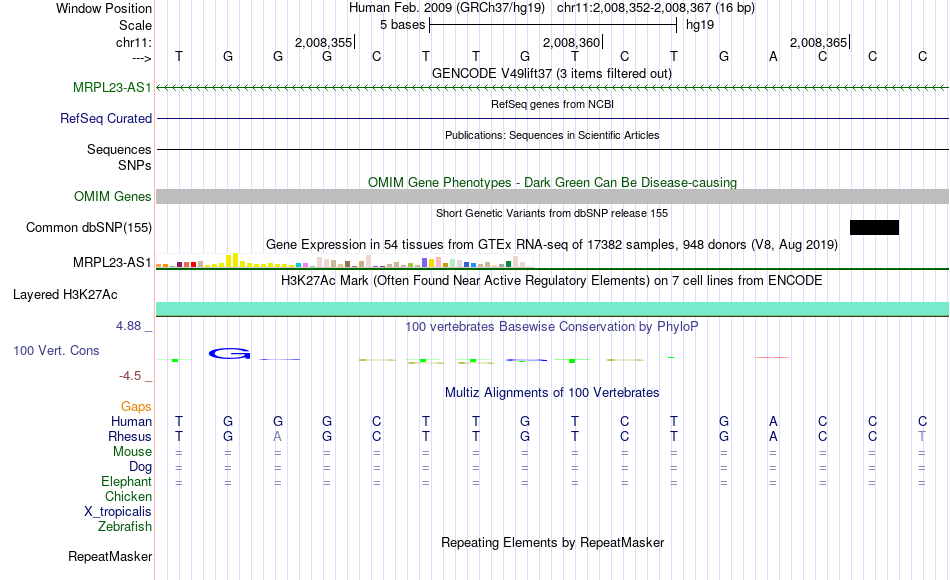Select the RefSeq Curated track label
Screen dimensions: 950x580
106,118
